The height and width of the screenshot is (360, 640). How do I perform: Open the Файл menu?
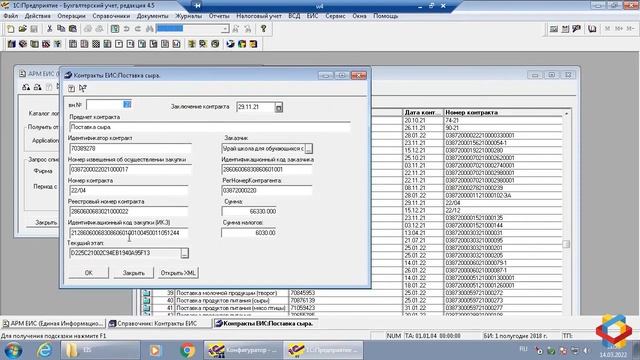pos(11,16)
